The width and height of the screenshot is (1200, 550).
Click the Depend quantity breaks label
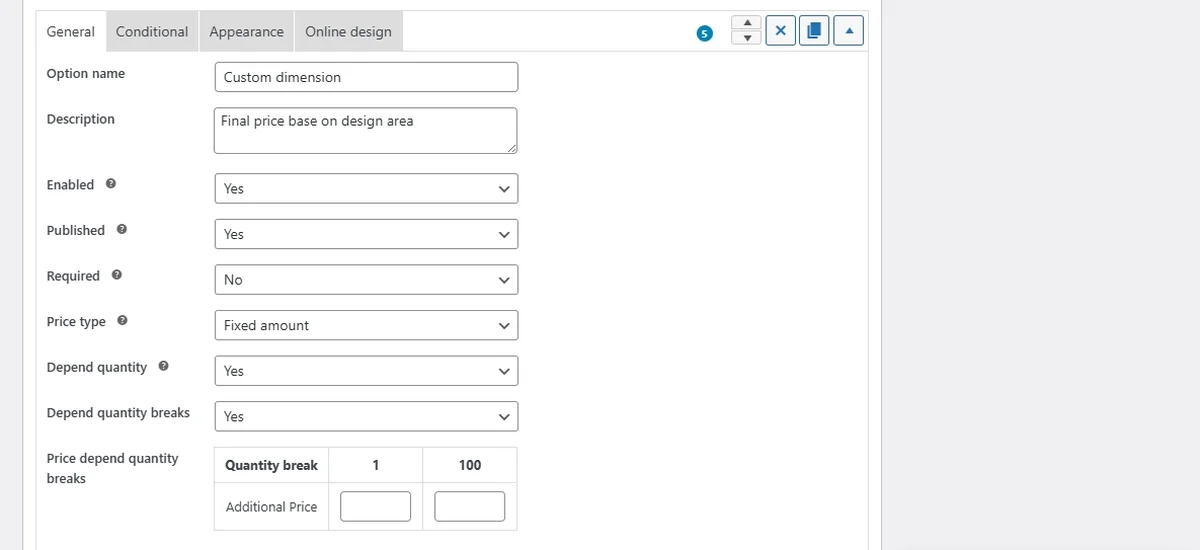(x=118, y=412)
